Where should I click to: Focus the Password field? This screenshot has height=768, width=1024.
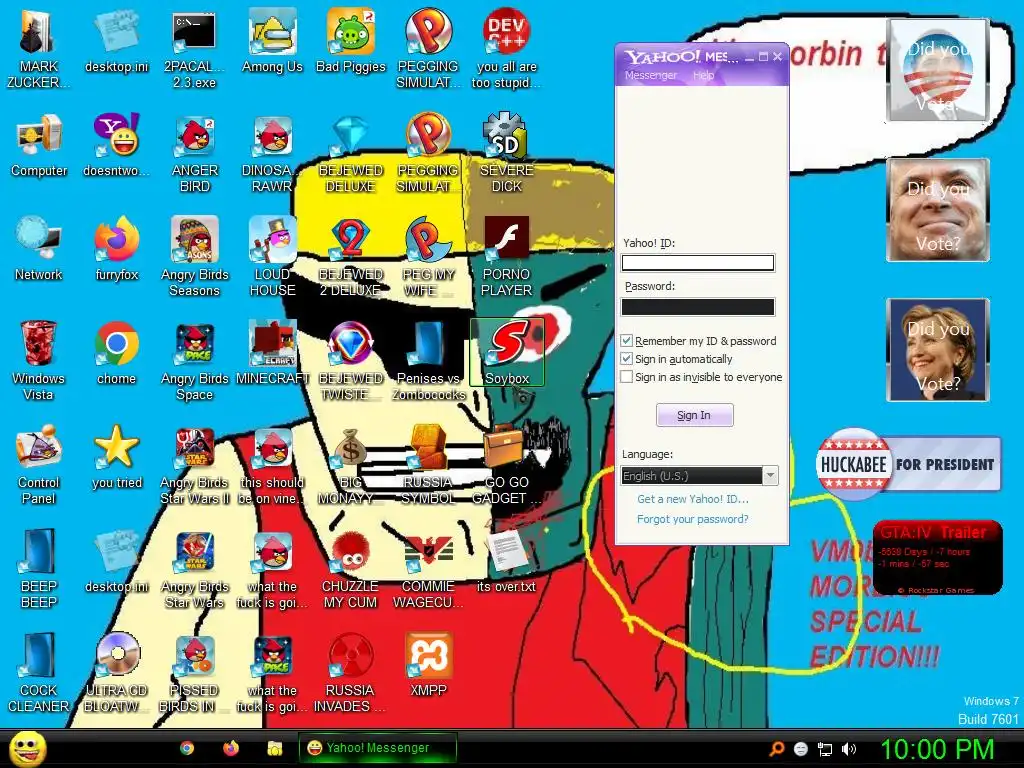pyautogui.click(x=697, y=307)
